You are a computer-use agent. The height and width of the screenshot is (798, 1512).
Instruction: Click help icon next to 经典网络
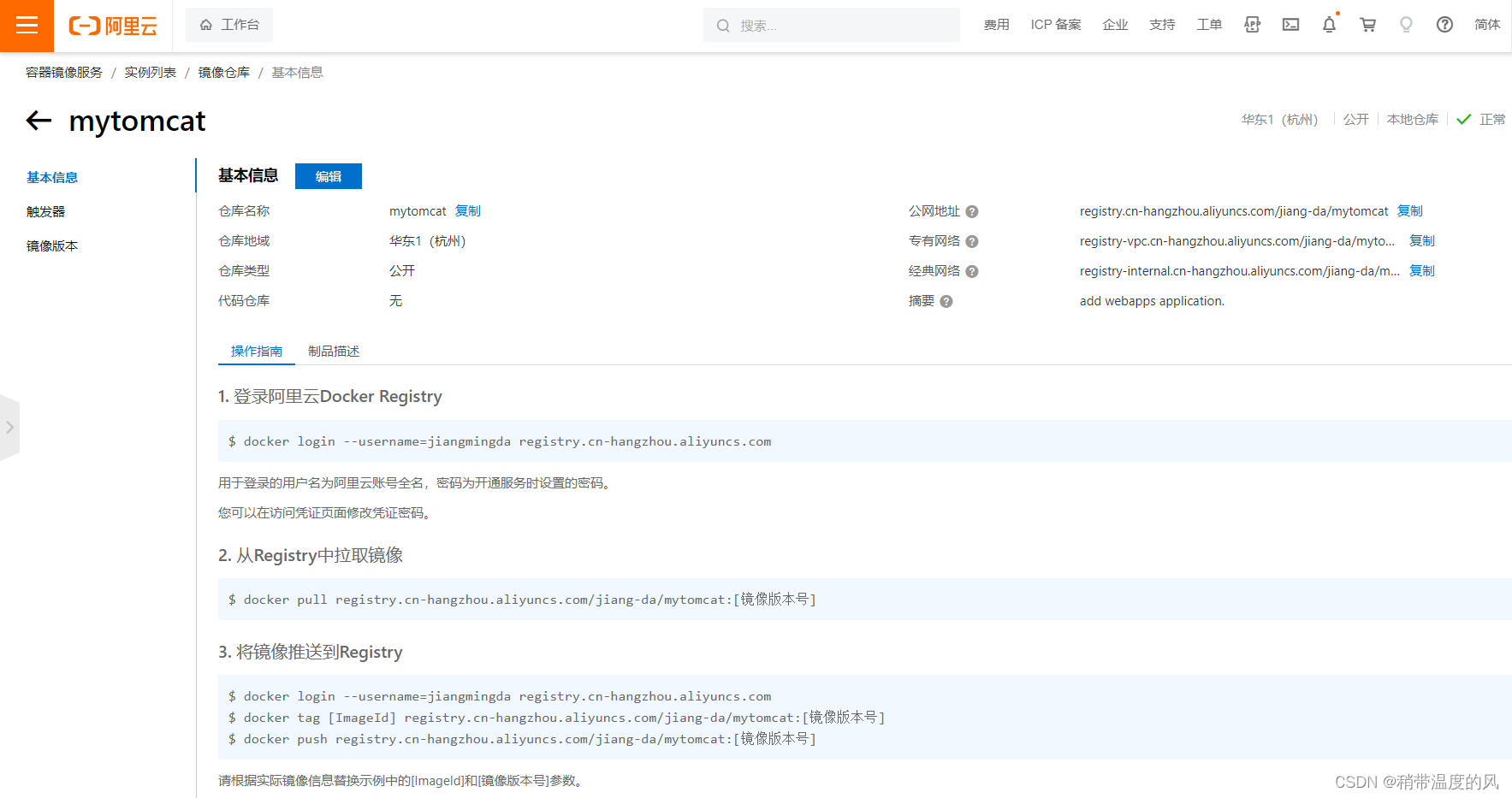(x=972, y=272)
